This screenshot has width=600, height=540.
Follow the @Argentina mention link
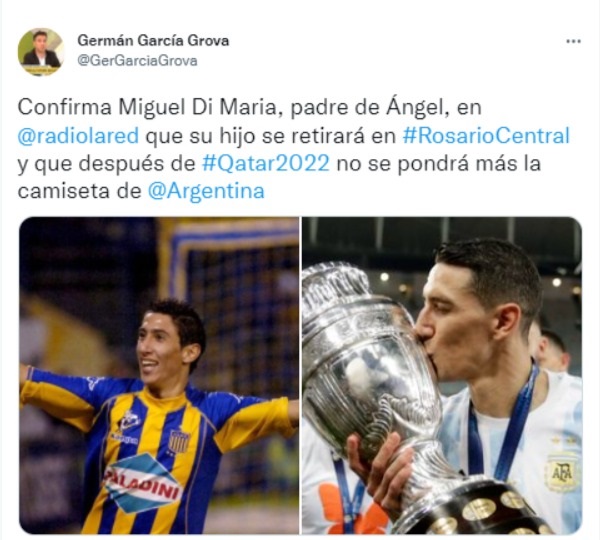tap(206, 191)
